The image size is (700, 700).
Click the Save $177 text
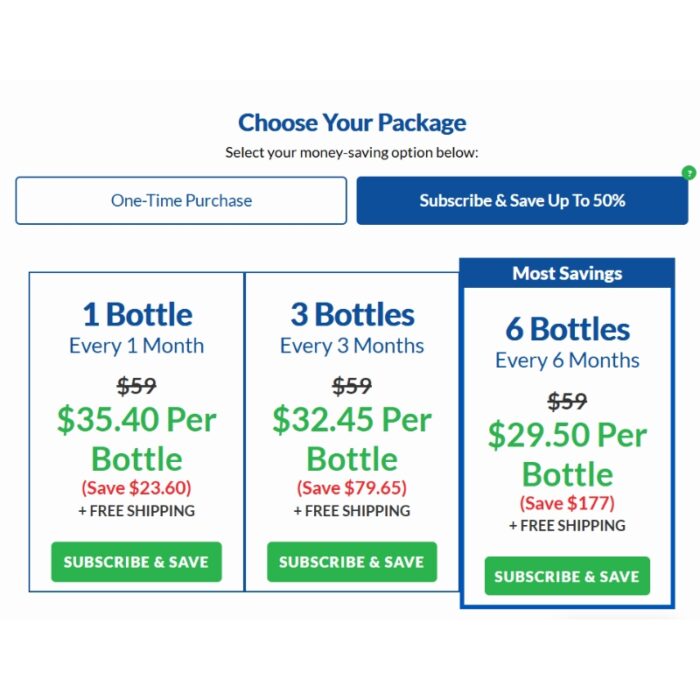point(567,503)
